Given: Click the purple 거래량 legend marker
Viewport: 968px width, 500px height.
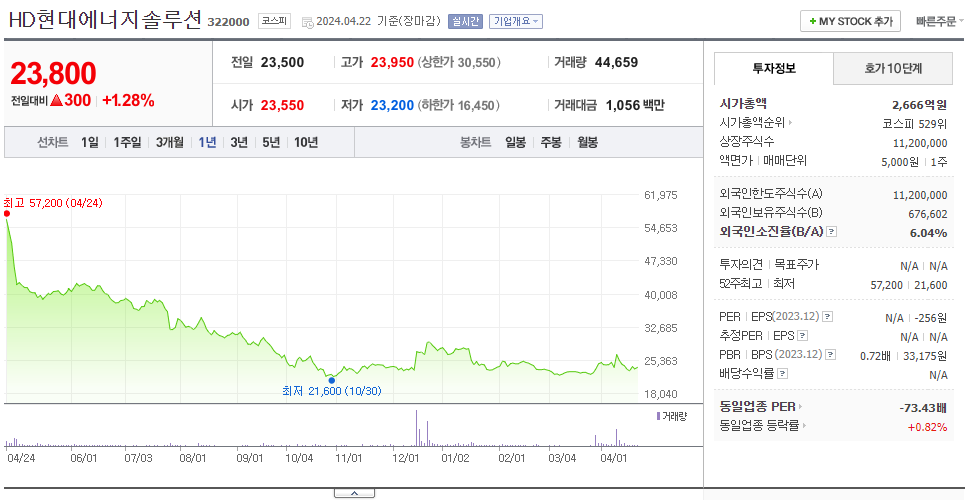Looking at the screenshot, I should pyautogui.click(x=658, y=416).
